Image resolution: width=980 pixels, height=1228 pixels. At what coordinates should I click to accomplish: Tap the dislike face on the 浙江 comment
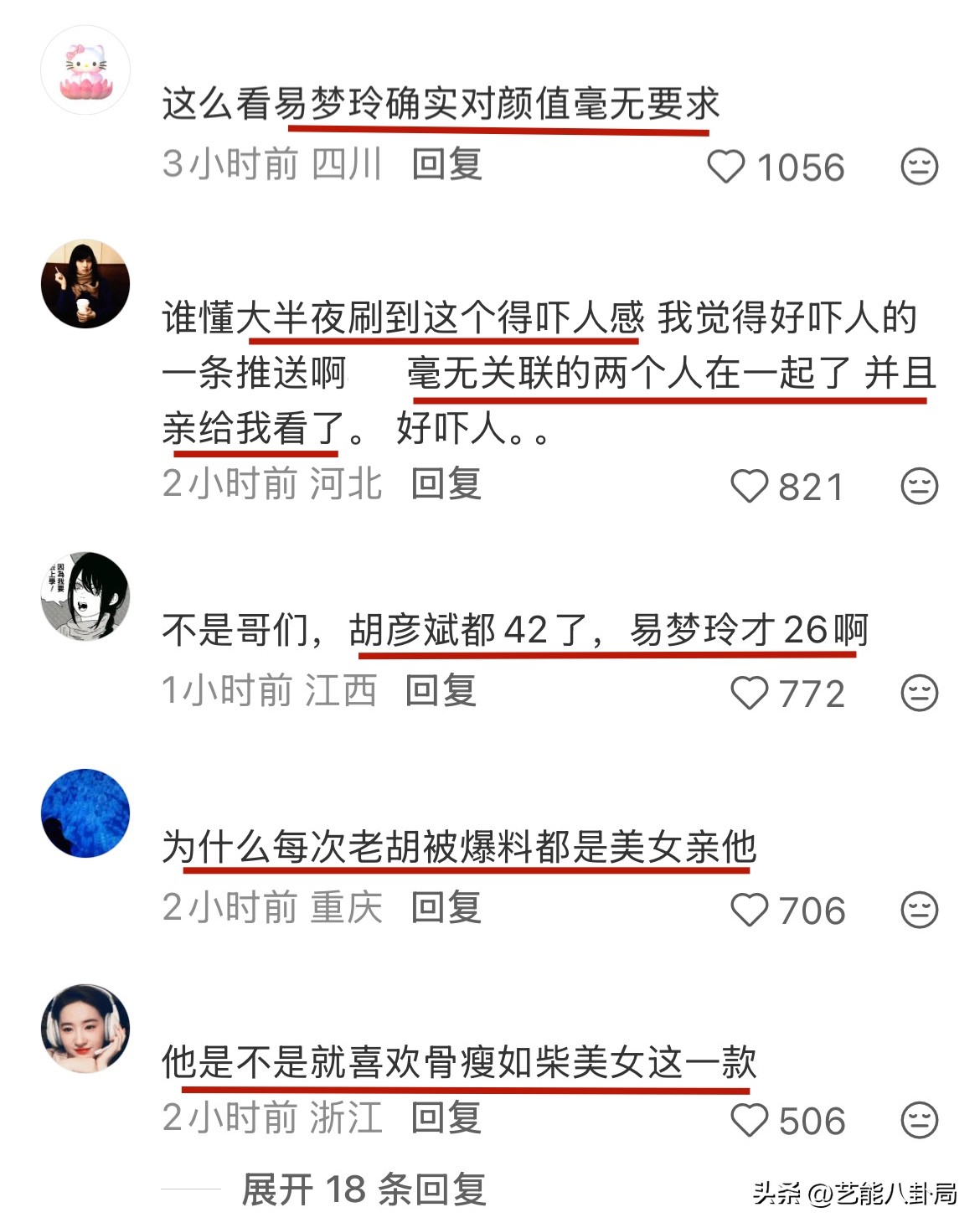[919, 1120]
